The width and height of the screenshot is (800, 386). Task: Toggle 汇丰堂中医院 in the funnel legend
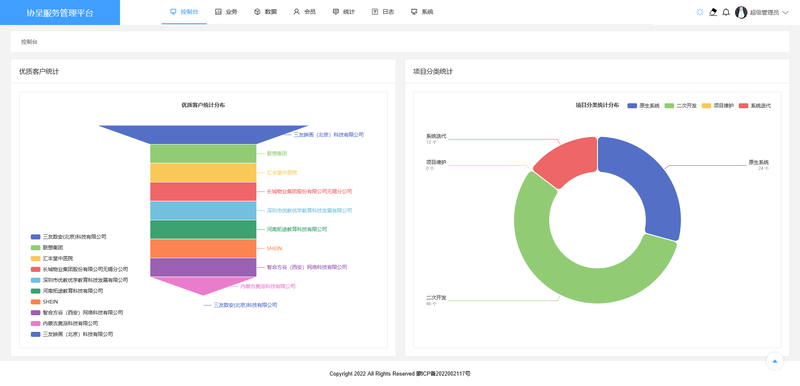tap(51, 258)
